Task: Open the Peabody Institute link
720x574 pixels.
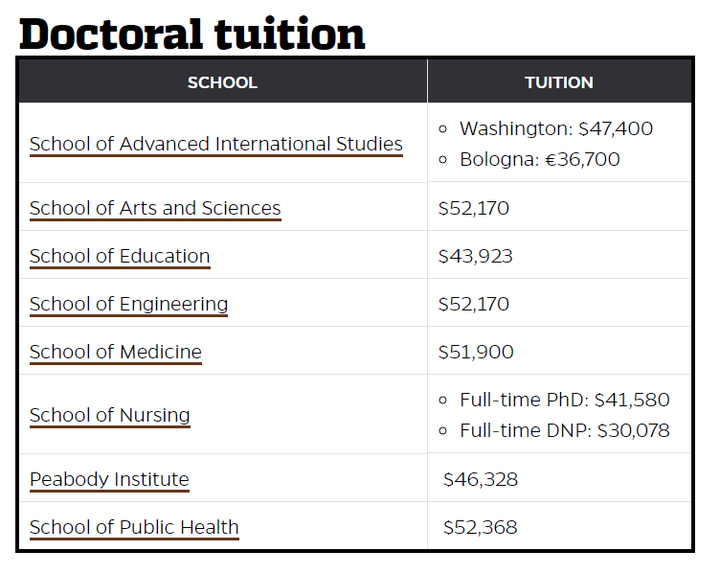Action: pyautogui.click(x=109, y=479)
